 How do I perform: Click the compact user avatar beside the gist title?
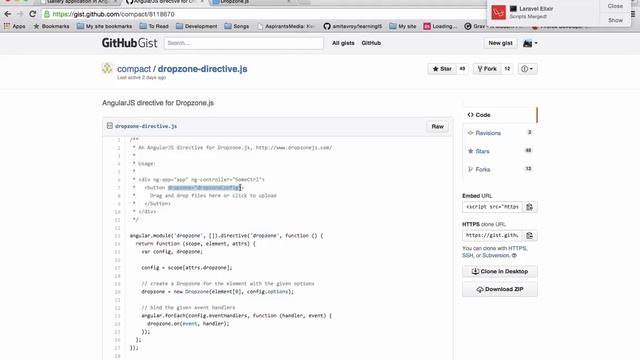pos(107,69)
